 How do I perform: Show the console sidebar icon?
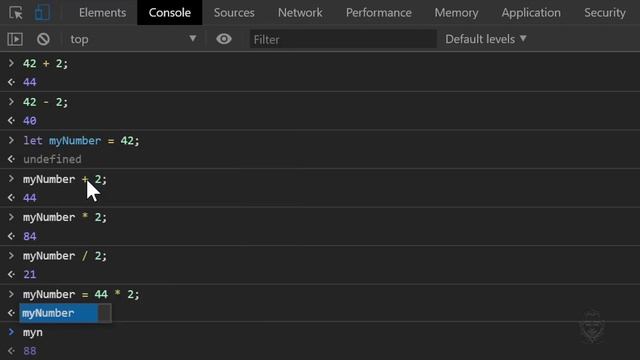15,39
